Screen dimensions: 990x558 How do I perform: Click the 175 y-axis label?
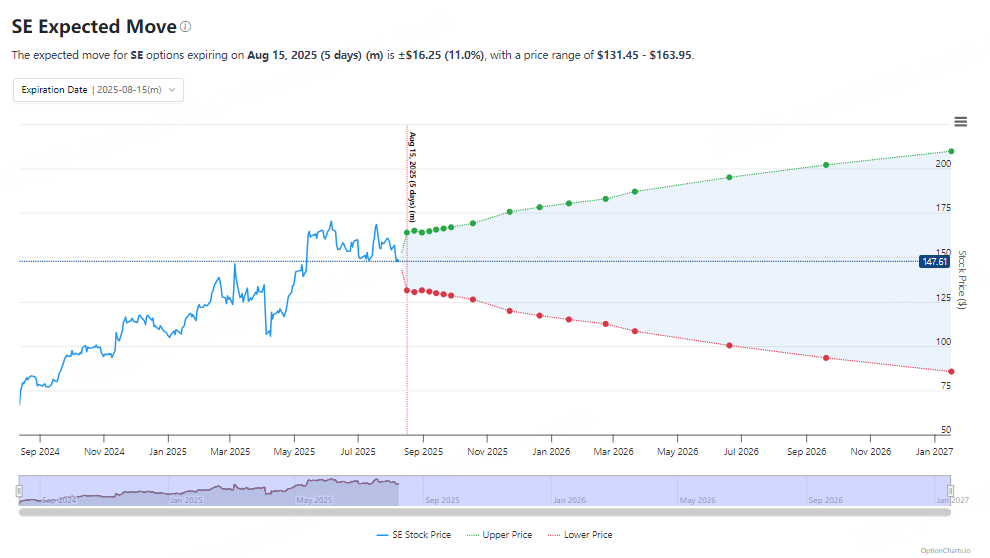(943, 208)
